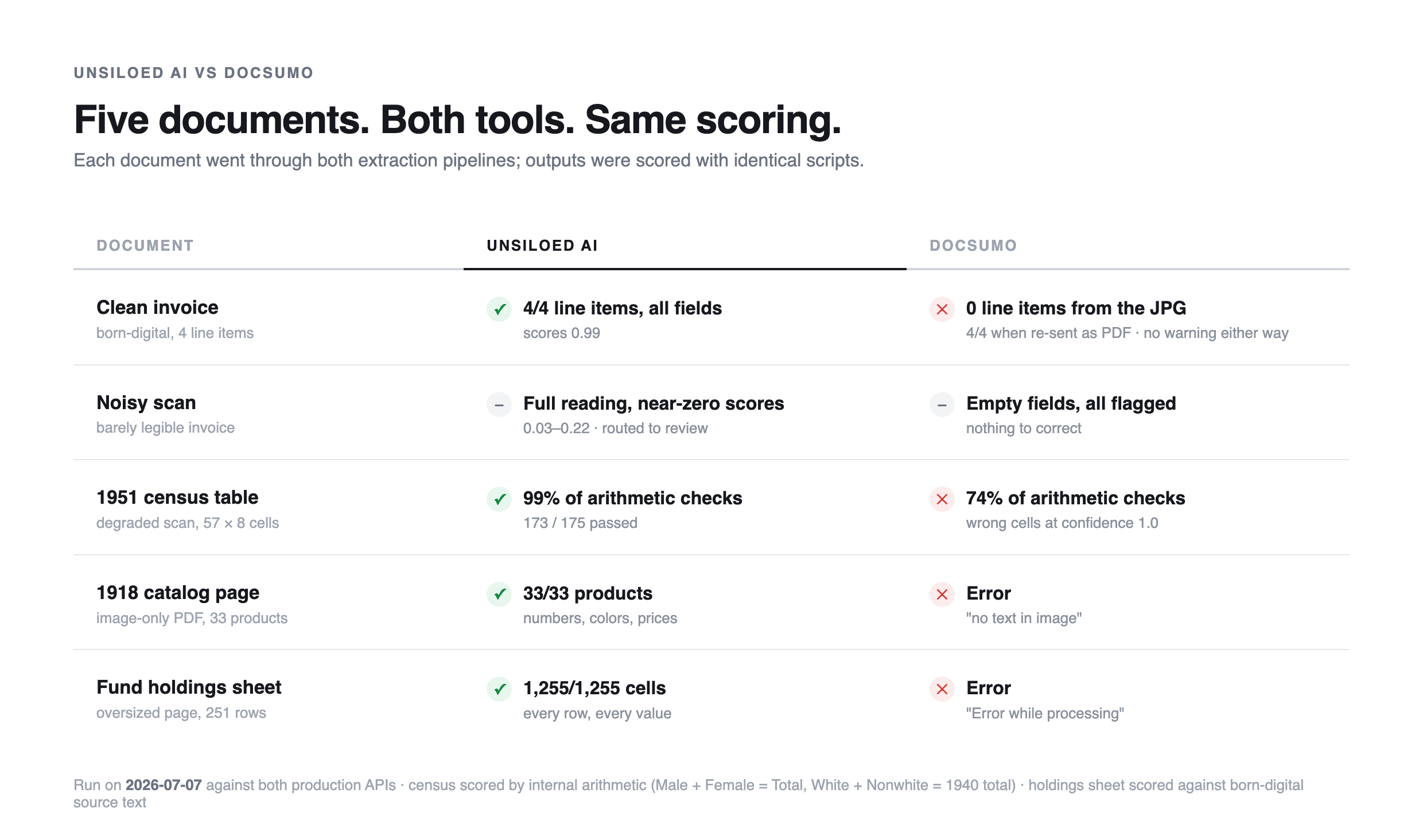This screenshot has width=1423, height=840.
Task: Click red X beside 74% of arithmetic checks
Action: coord(942,499)
